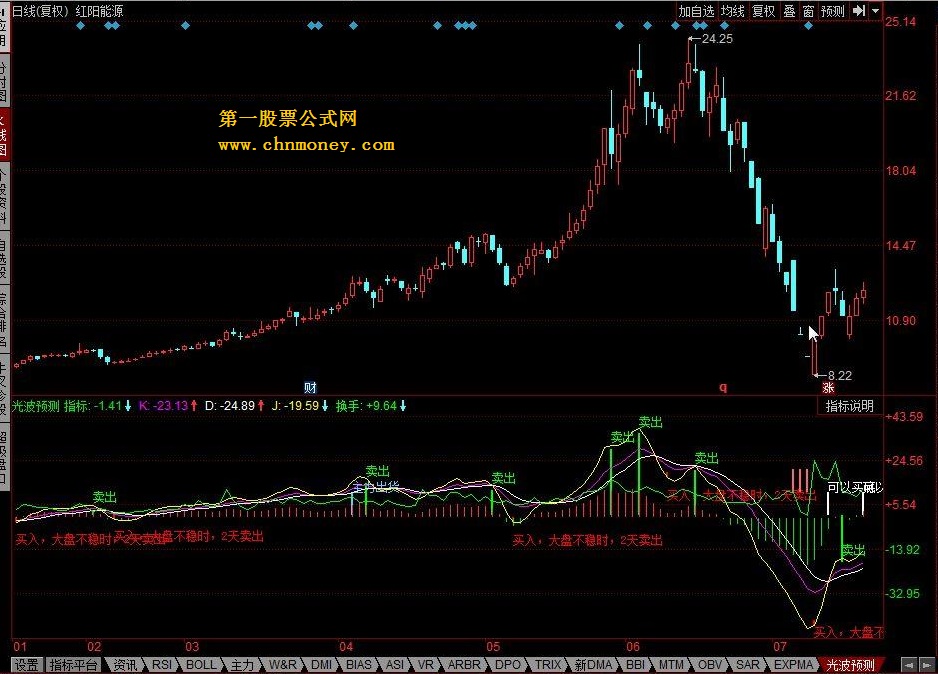The width and height of the screenshot is (938, 674).
Task: Switch to the DPO indicator tab
Action: (x=508, y=665)
